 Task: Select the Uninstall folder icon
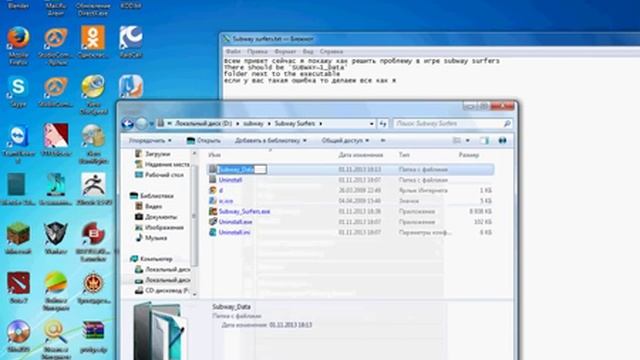point(213,180)
